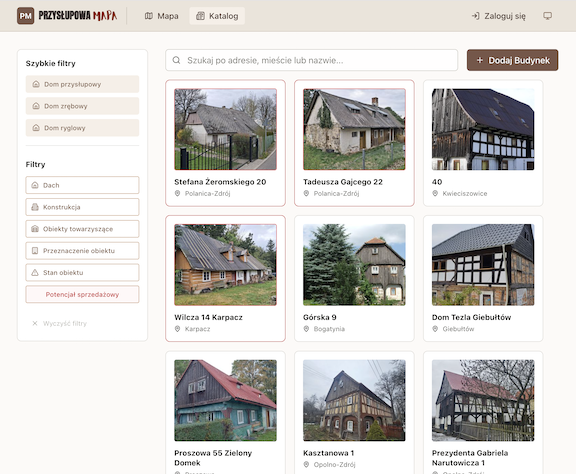576x474 pixels.
Task: Click the X icon beside Wyczyść filtry
Action: (35, 323)
